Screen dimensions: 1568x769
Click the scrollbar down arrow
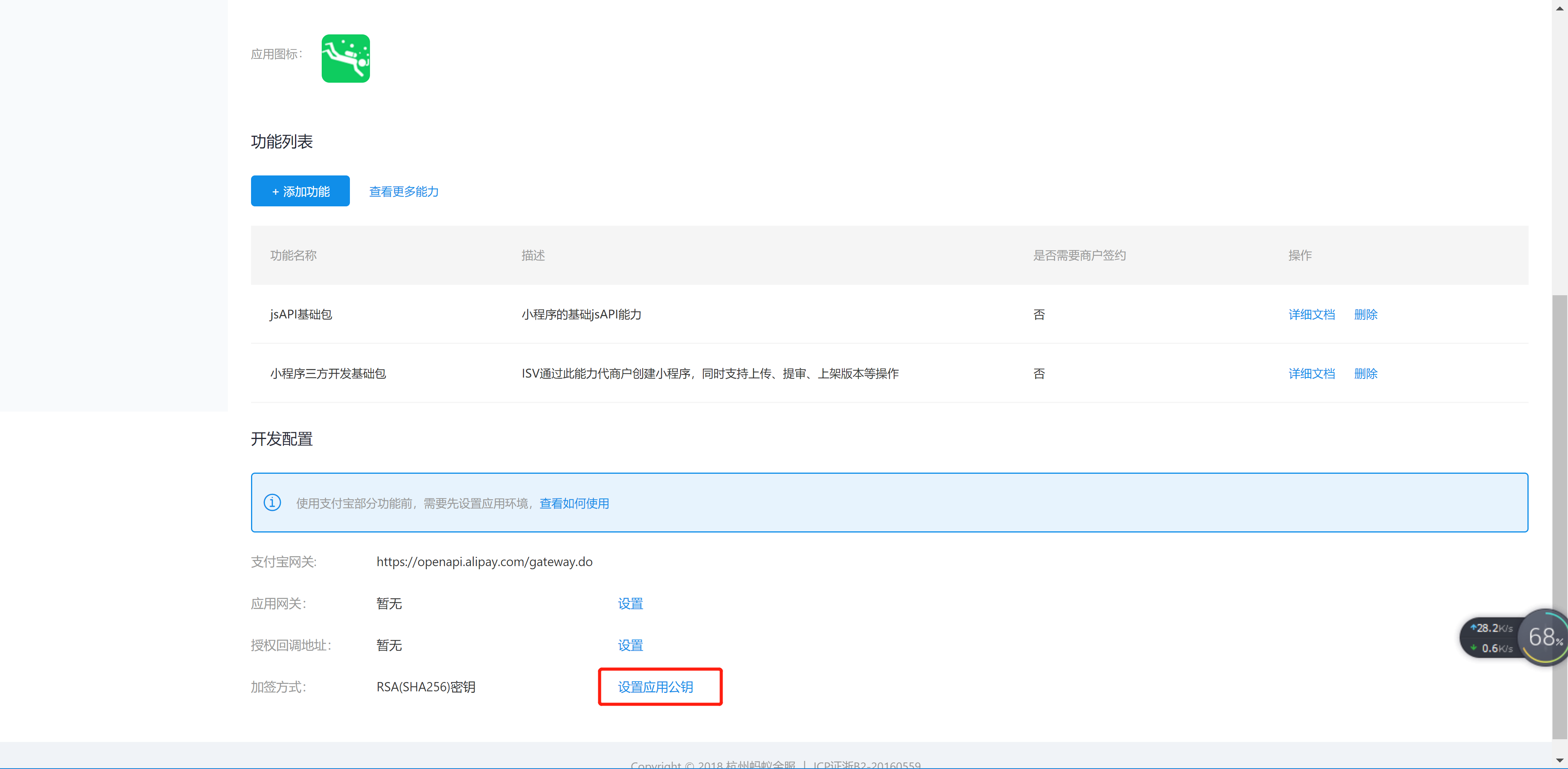(x=1560, y=760)
